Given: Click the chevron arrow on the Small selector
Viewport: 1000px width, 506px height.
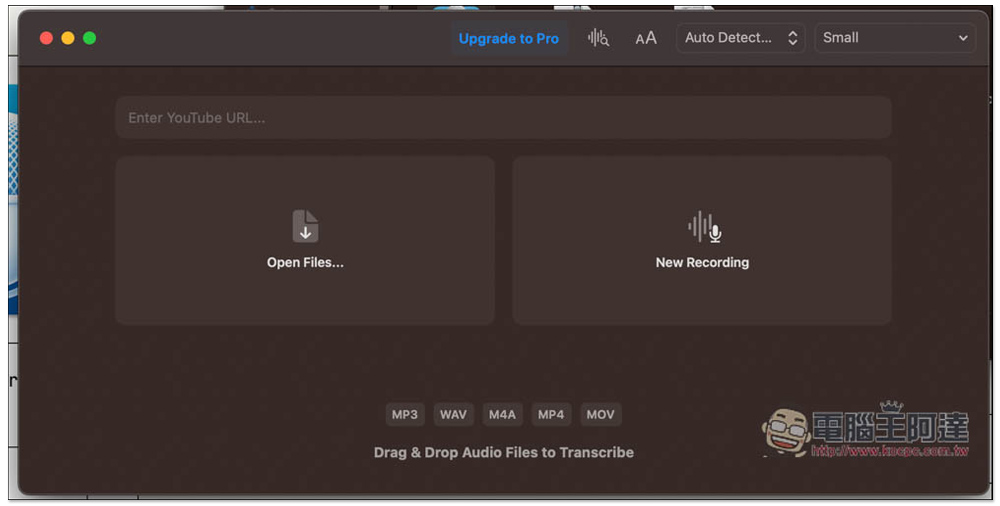Looking at the screenshot, I should [x=963, y=38].
